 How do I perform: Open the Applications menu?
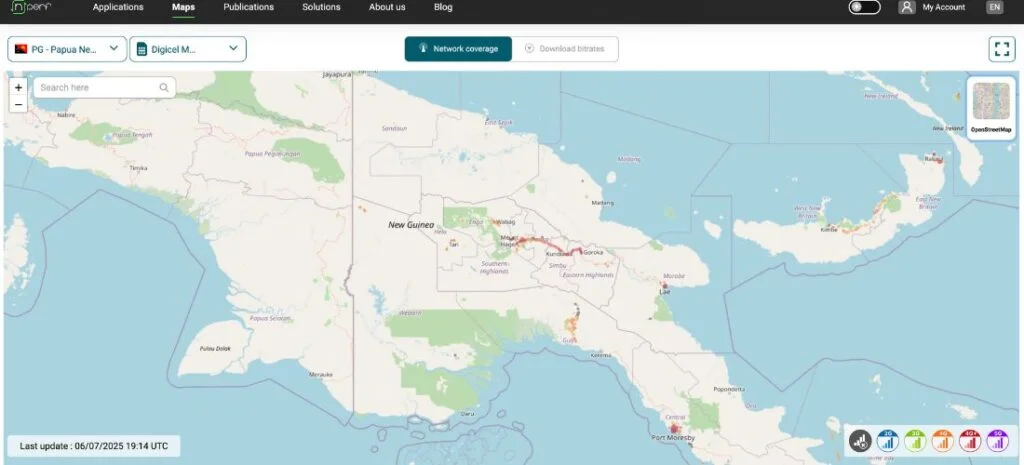point(118,7)
